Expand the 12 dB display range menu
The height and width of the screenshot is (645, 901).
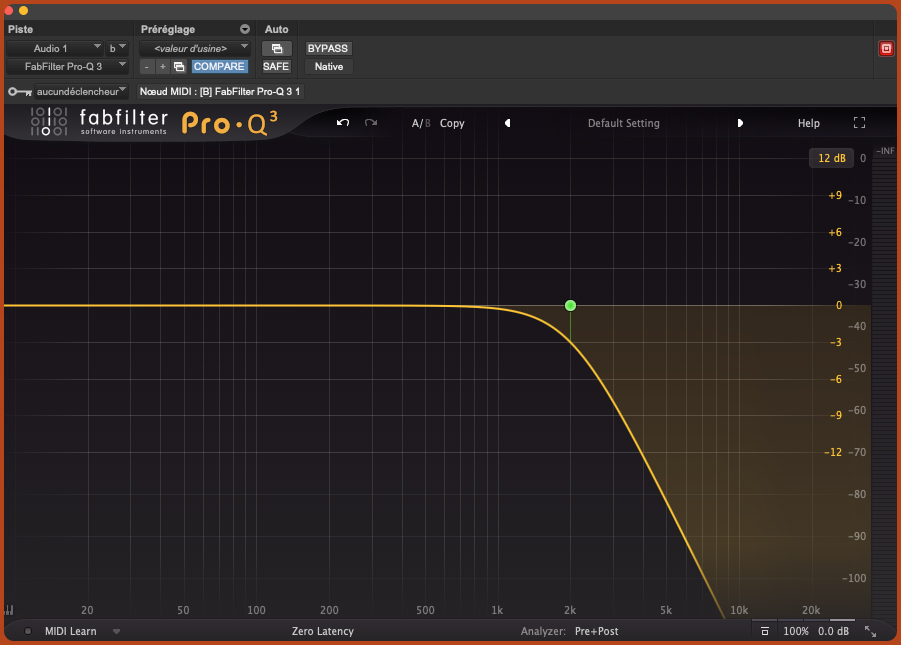pyautogui.click(x=831, y=158)
